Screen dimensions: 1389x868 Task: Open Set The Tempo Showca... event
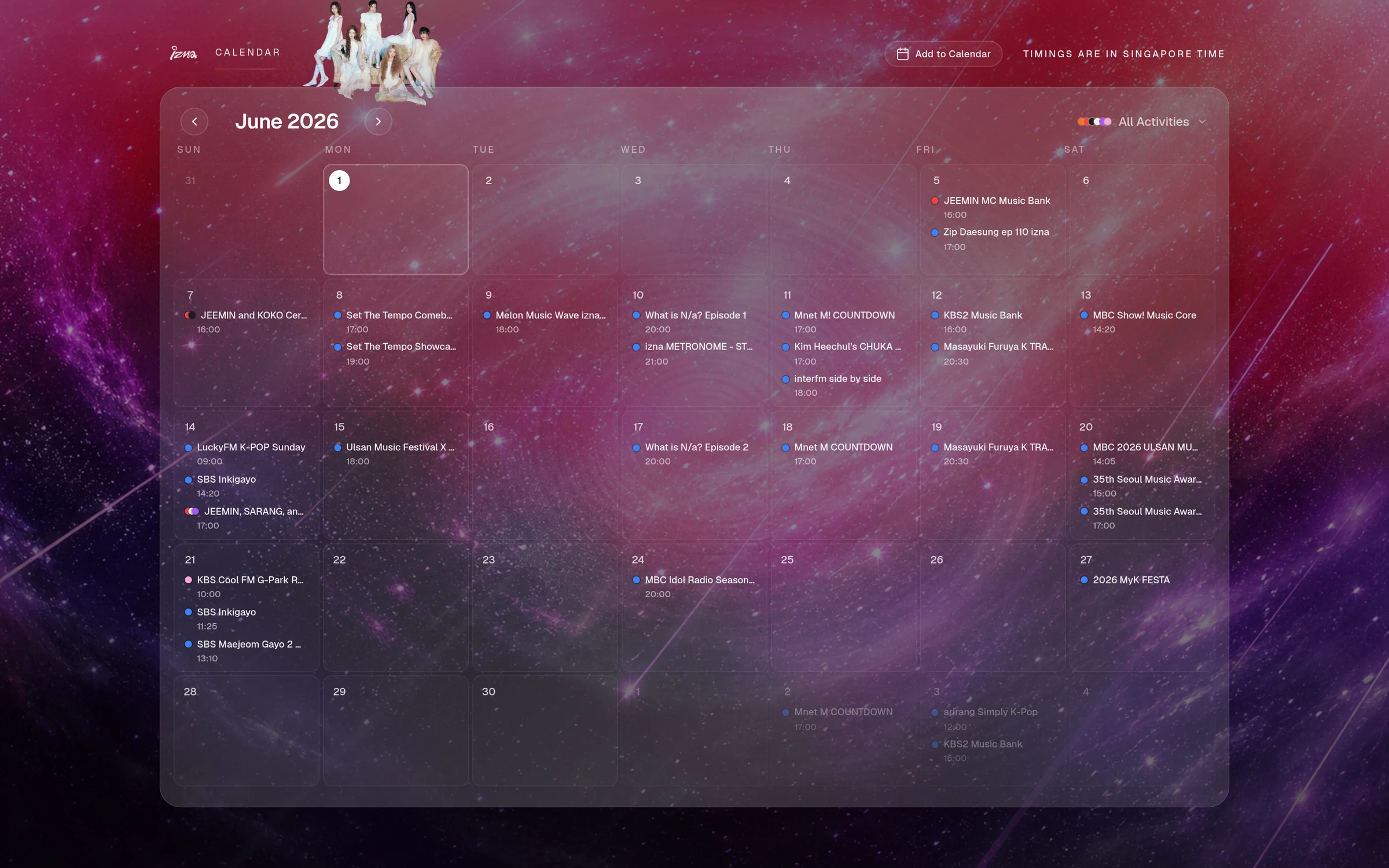(395, 354)
